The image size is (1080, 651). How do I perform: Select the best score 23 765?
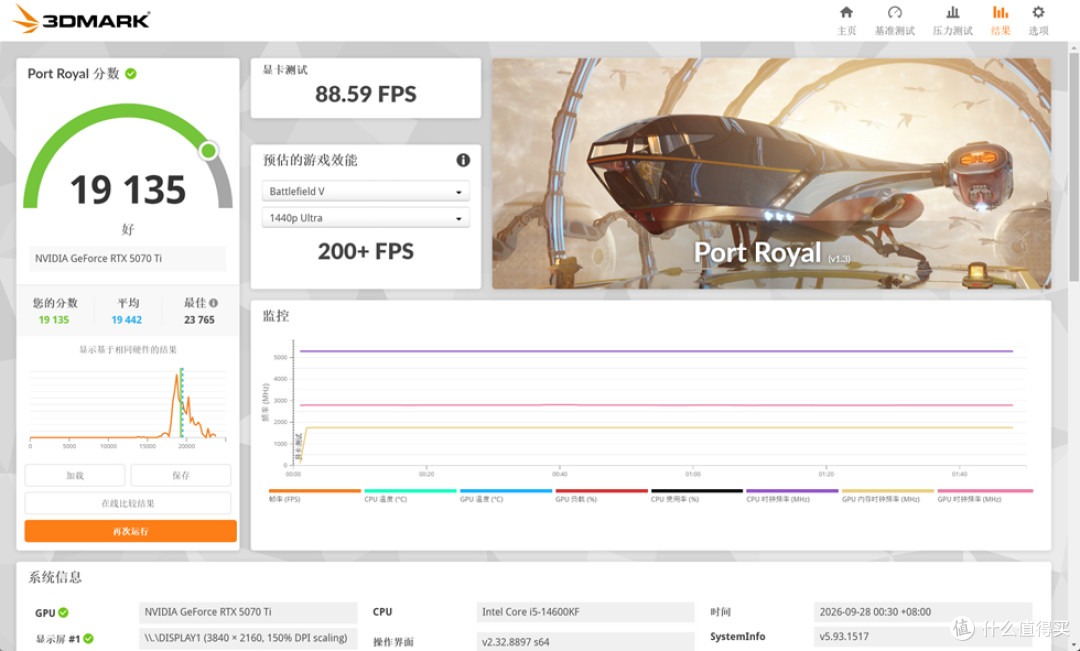point(199,320)
